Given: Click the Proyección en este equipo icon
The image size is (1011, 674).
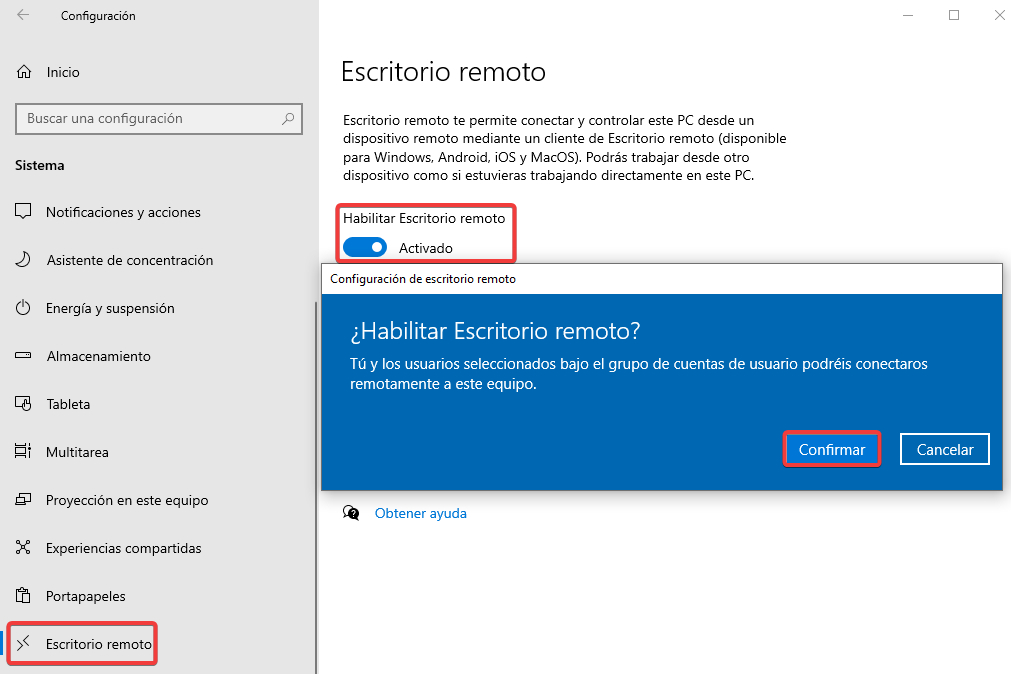Looking at the screenshot, I should pos(24,500).
